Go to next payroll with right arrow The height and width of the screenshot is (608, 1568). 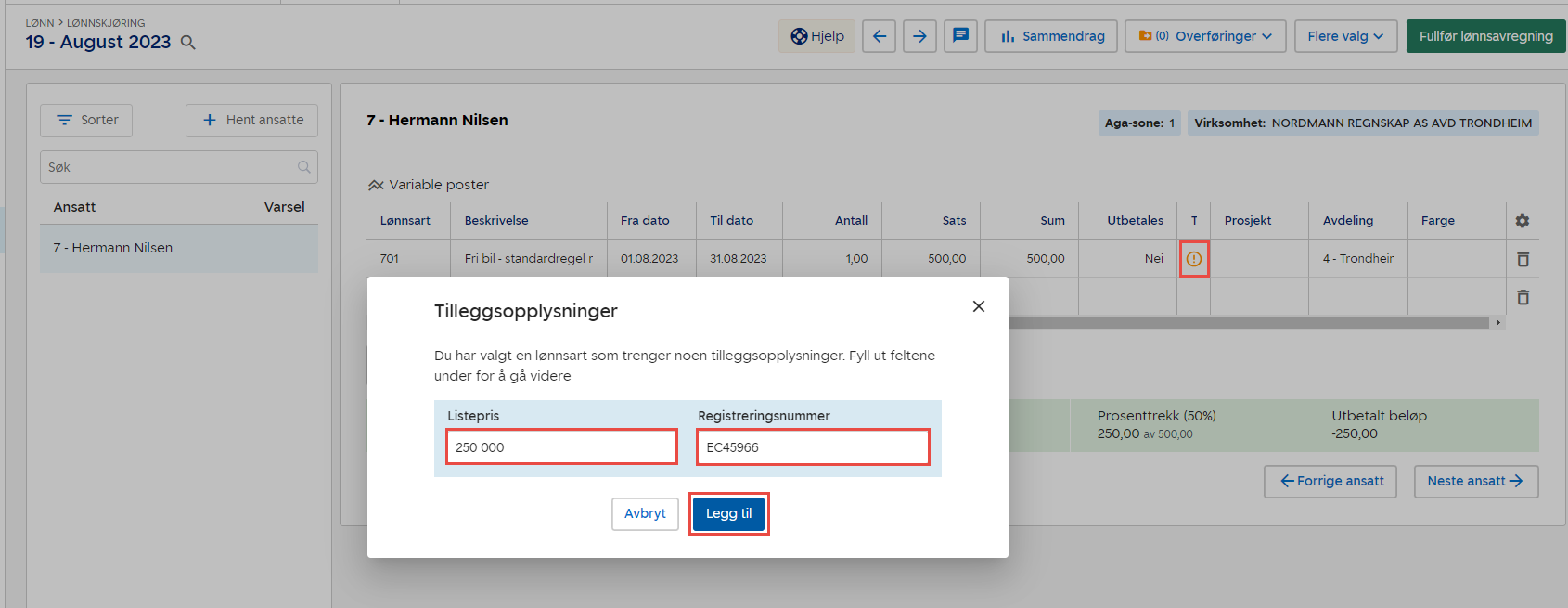[919, 36]
